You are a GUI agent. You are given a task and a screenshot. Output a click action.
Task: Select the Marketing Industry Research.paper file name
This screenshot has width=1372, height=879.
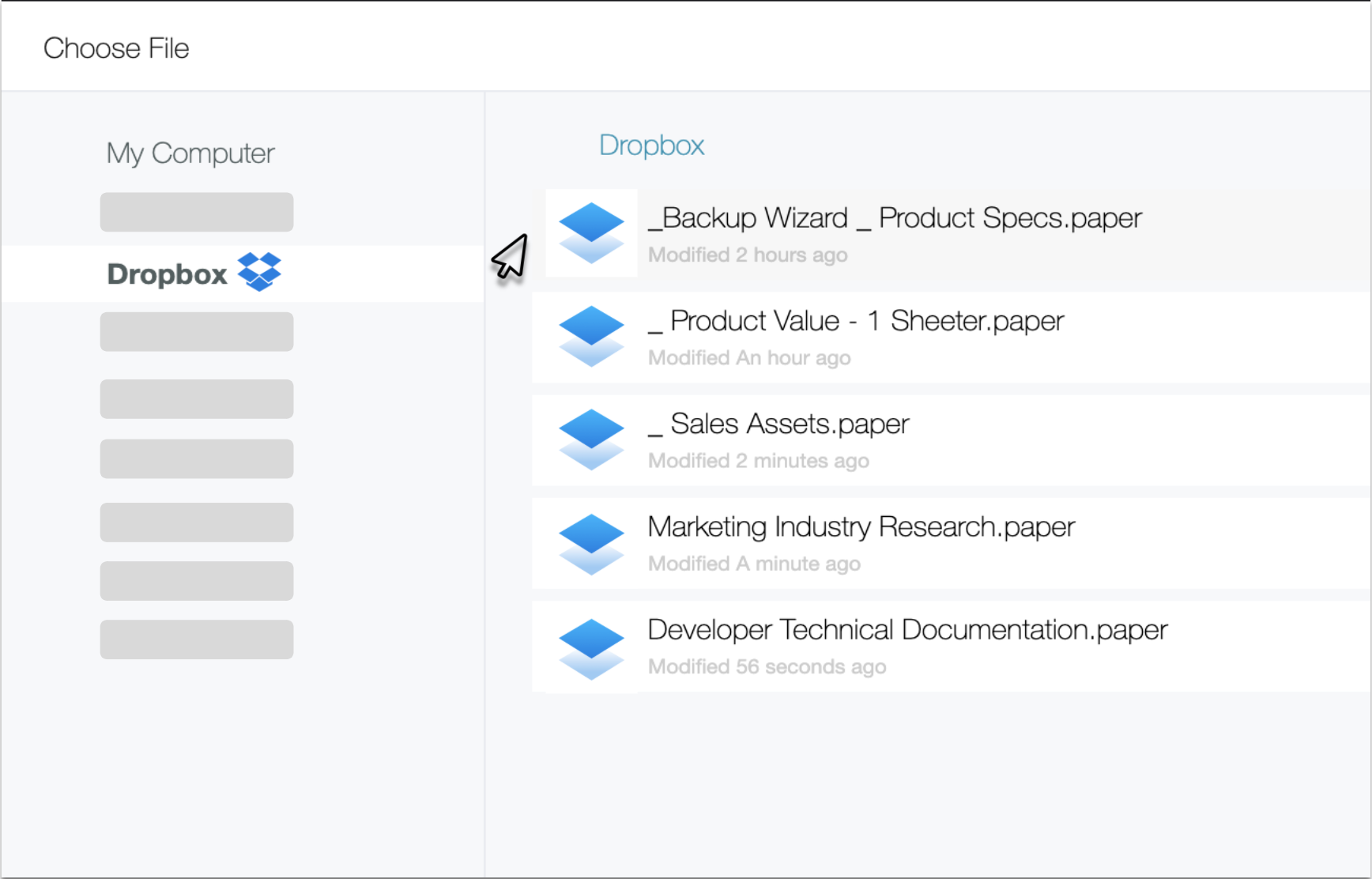click(861, 526)
